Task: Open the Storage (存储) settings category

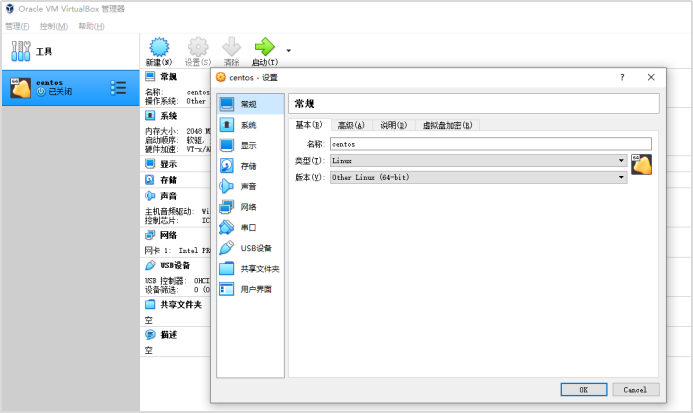Action: point(251,166)
